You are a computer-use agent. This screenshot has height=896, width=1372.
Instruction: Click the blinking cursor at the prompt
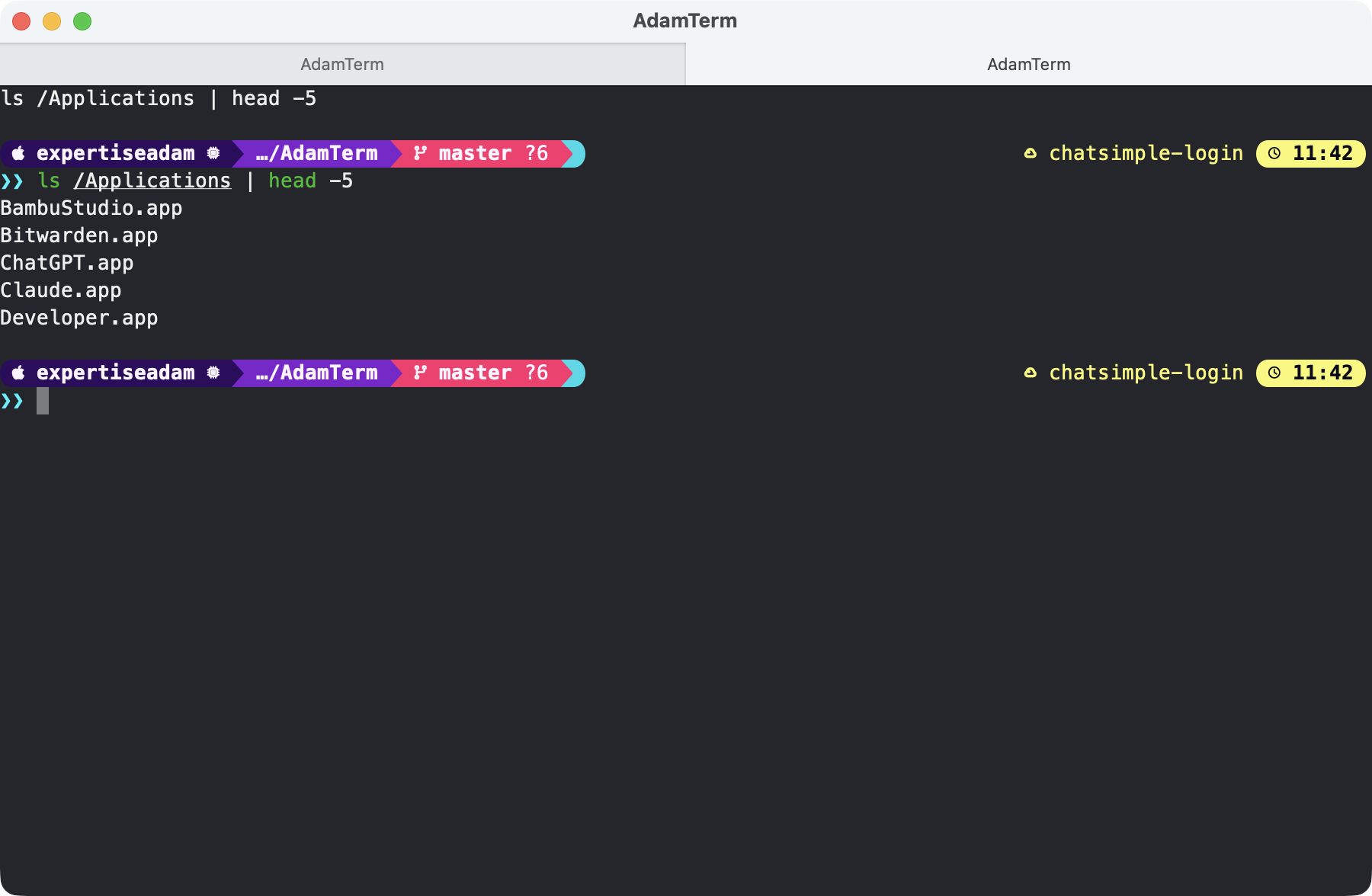tap(43, 401)
